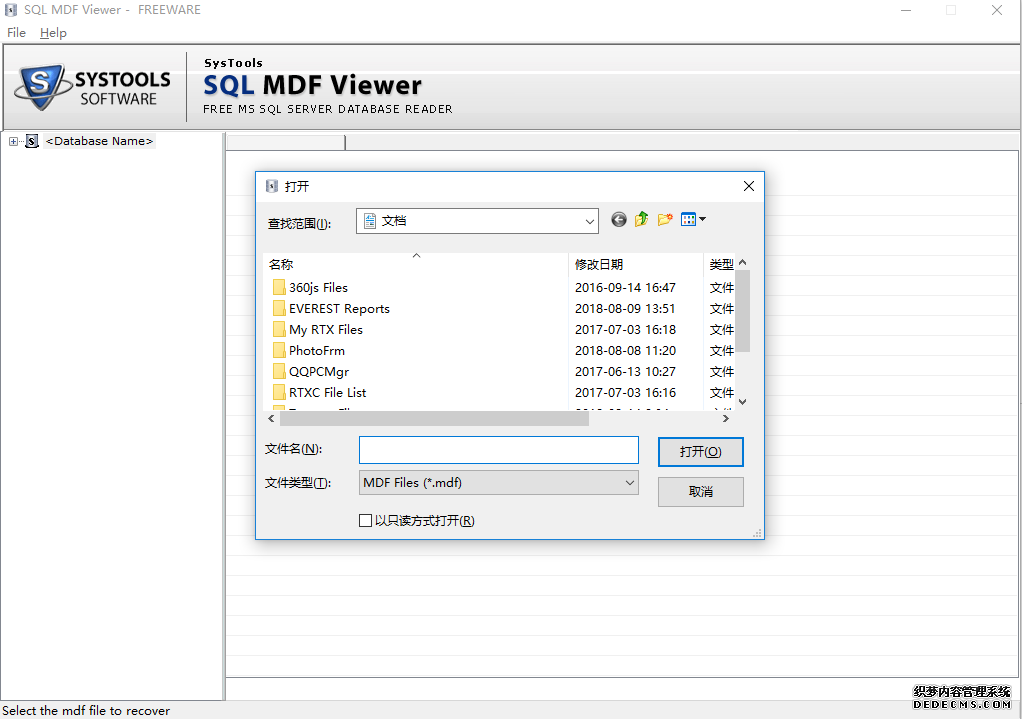1022x719 pixels.
Task: Sort by Date modified (修改日期) column header
Action: [635, 264]
